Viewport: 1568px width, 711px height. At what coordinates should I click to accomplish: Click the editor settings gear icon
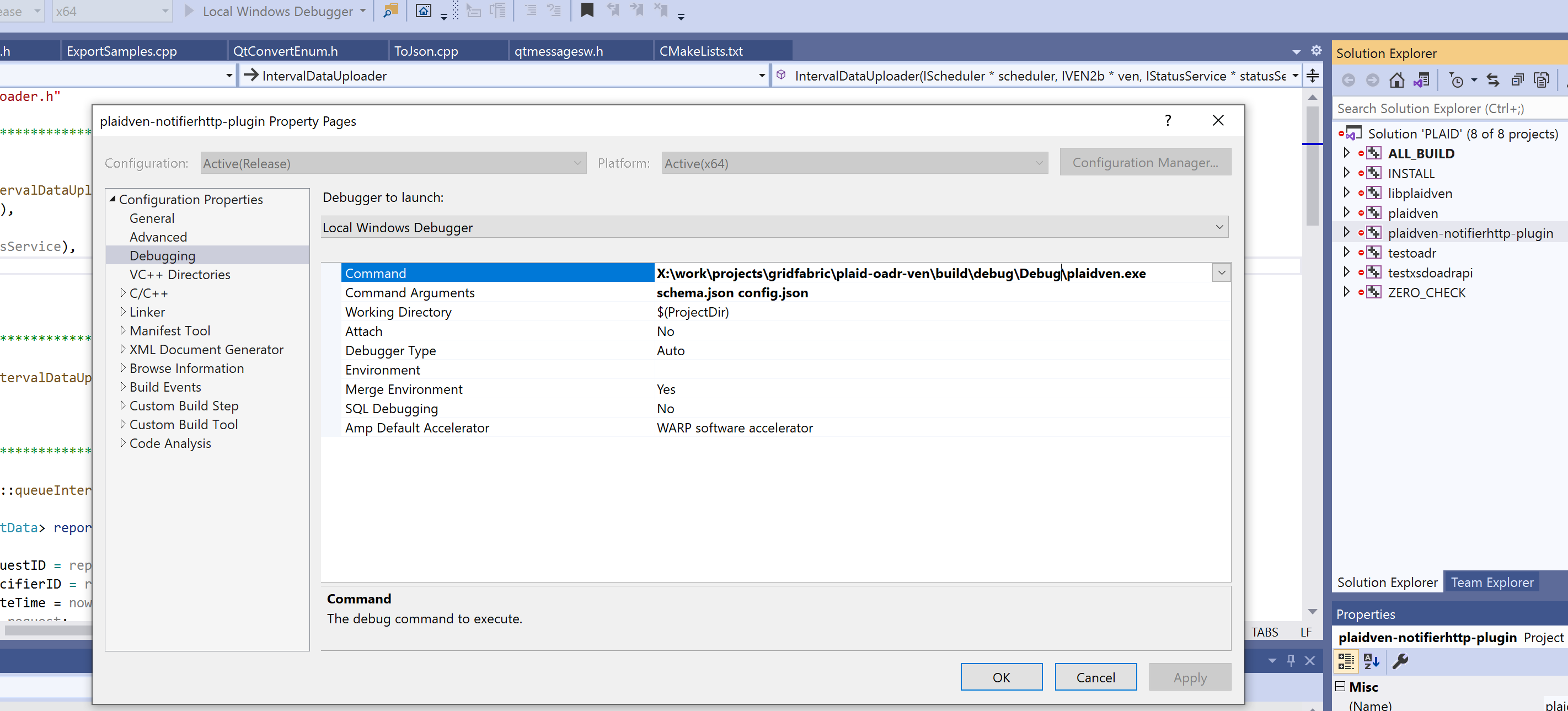(x=1316, y=51)
